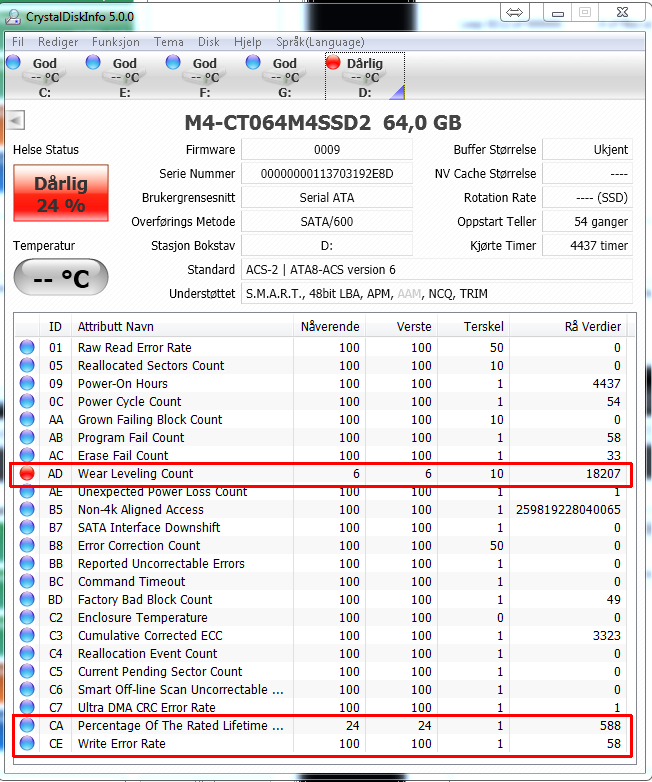Image resolution: width=652 pixels, height=782 pixels.
Task: Click the blue status icon of Current Pending Sector Count
Action: (x=27, y=671)
